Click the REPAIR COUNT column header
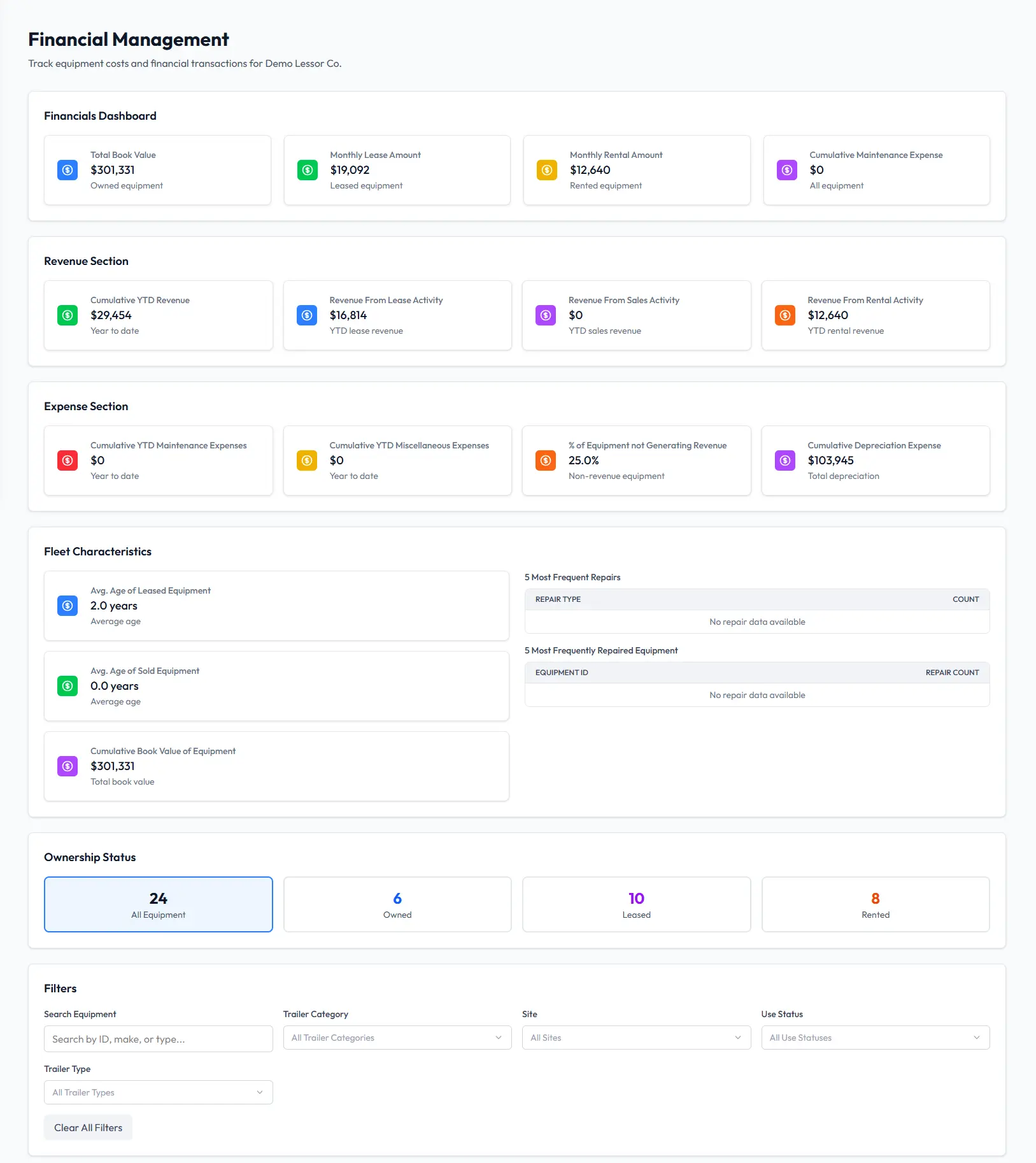 point(952,673)
